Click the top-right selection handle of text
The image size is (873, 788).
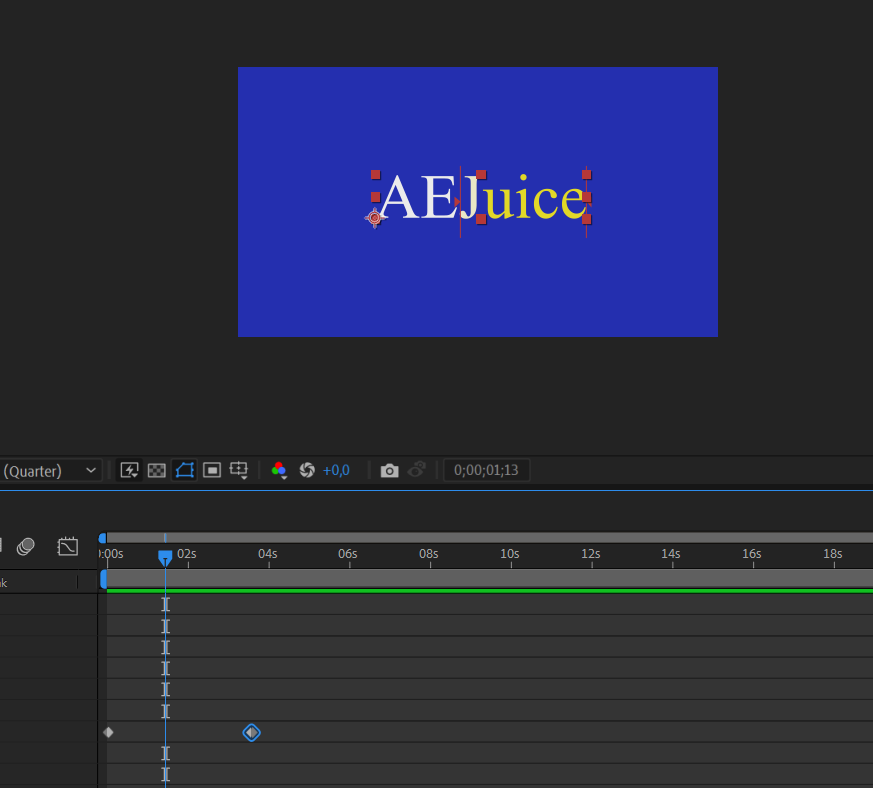[587, 175]
